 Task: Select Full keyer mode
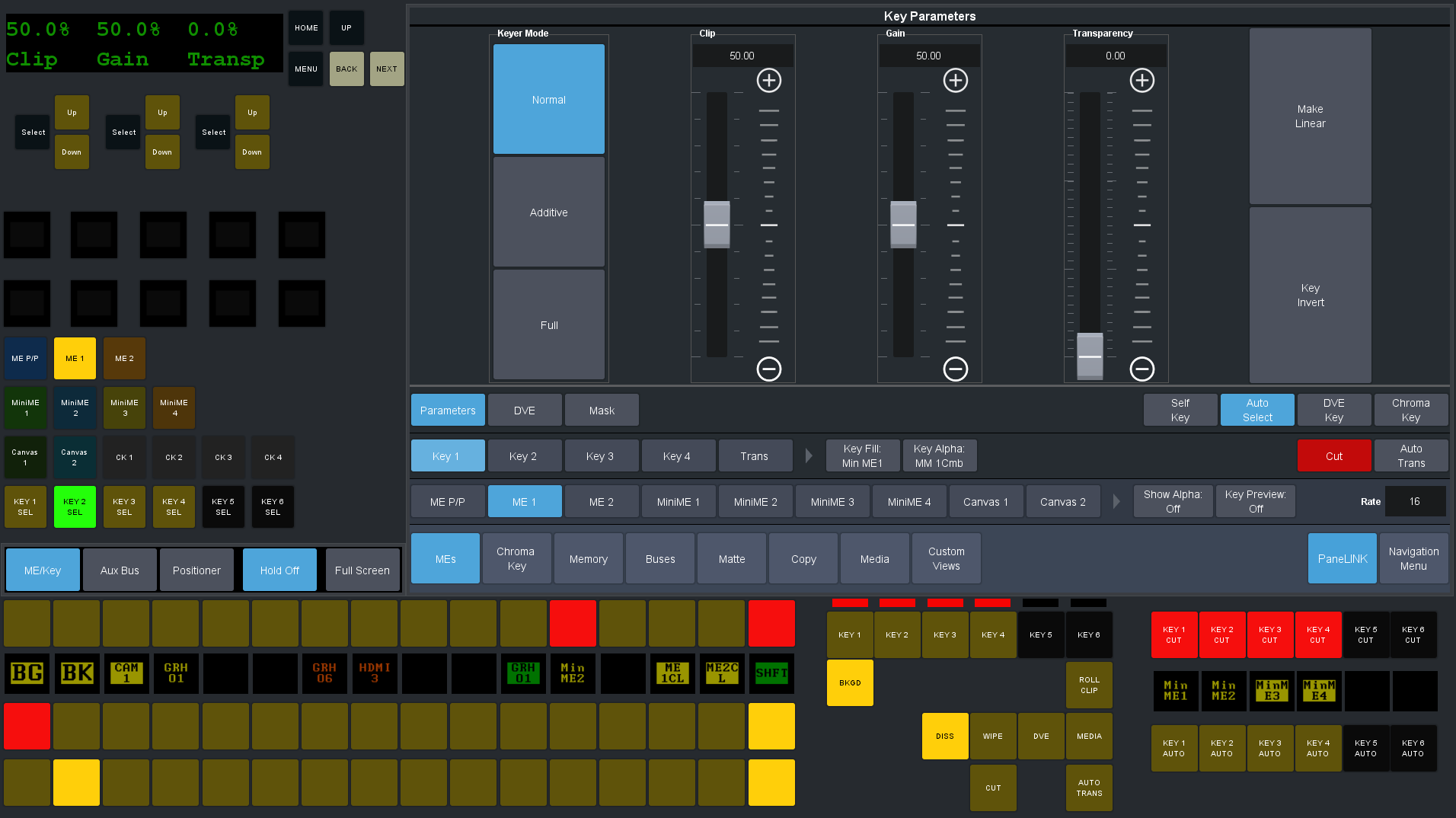549,324
